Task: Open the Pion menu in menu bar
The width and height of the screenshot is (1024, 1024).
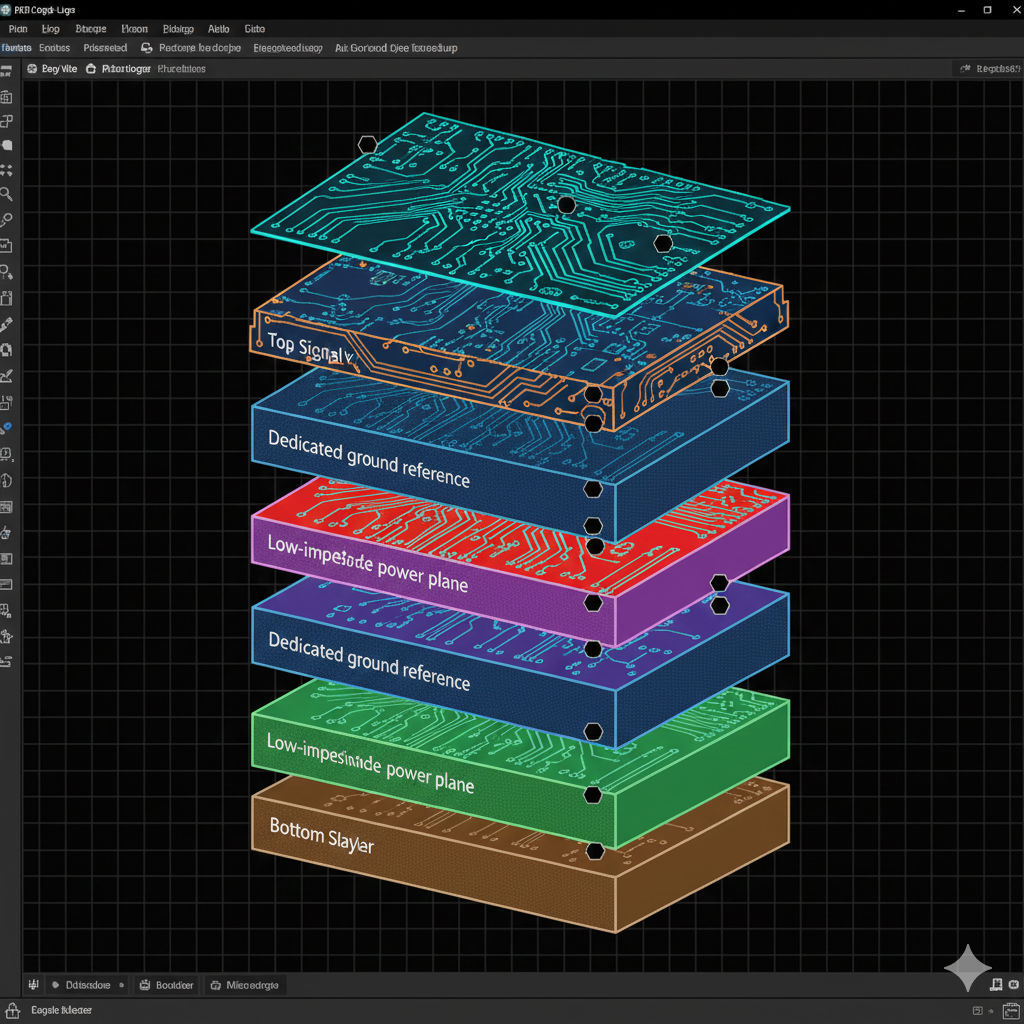Action: pyautogui.click(x=18, y=29)
